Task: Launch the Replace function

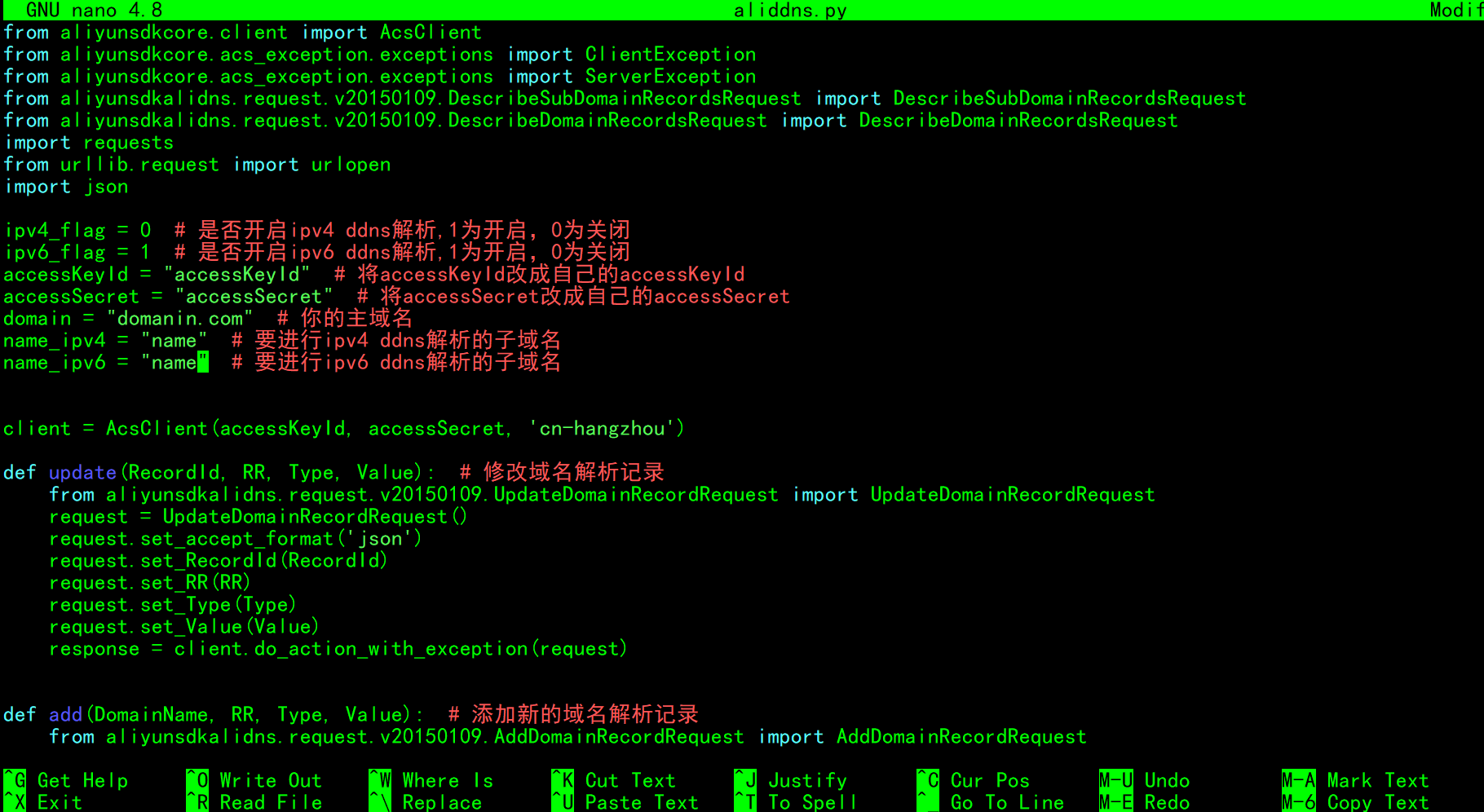Action: 440,802
